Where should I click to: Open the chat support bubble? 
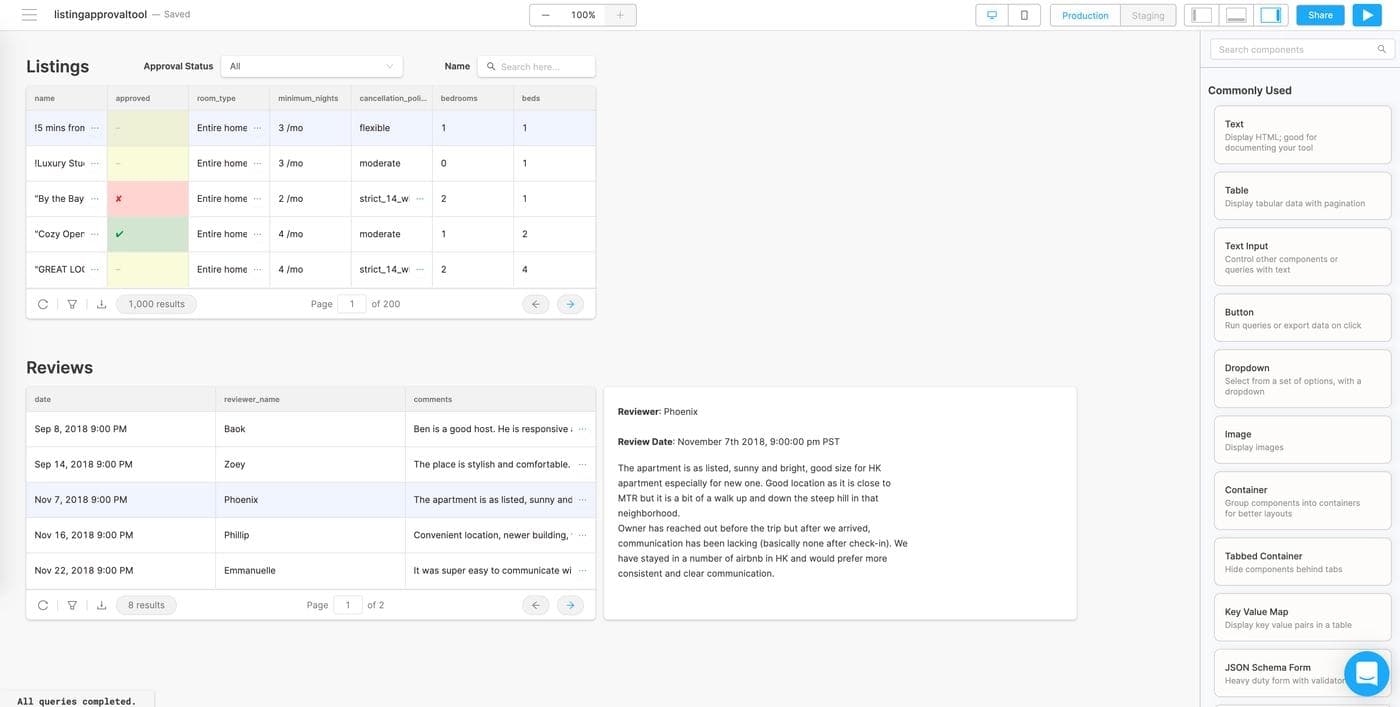pos(1366,673)
